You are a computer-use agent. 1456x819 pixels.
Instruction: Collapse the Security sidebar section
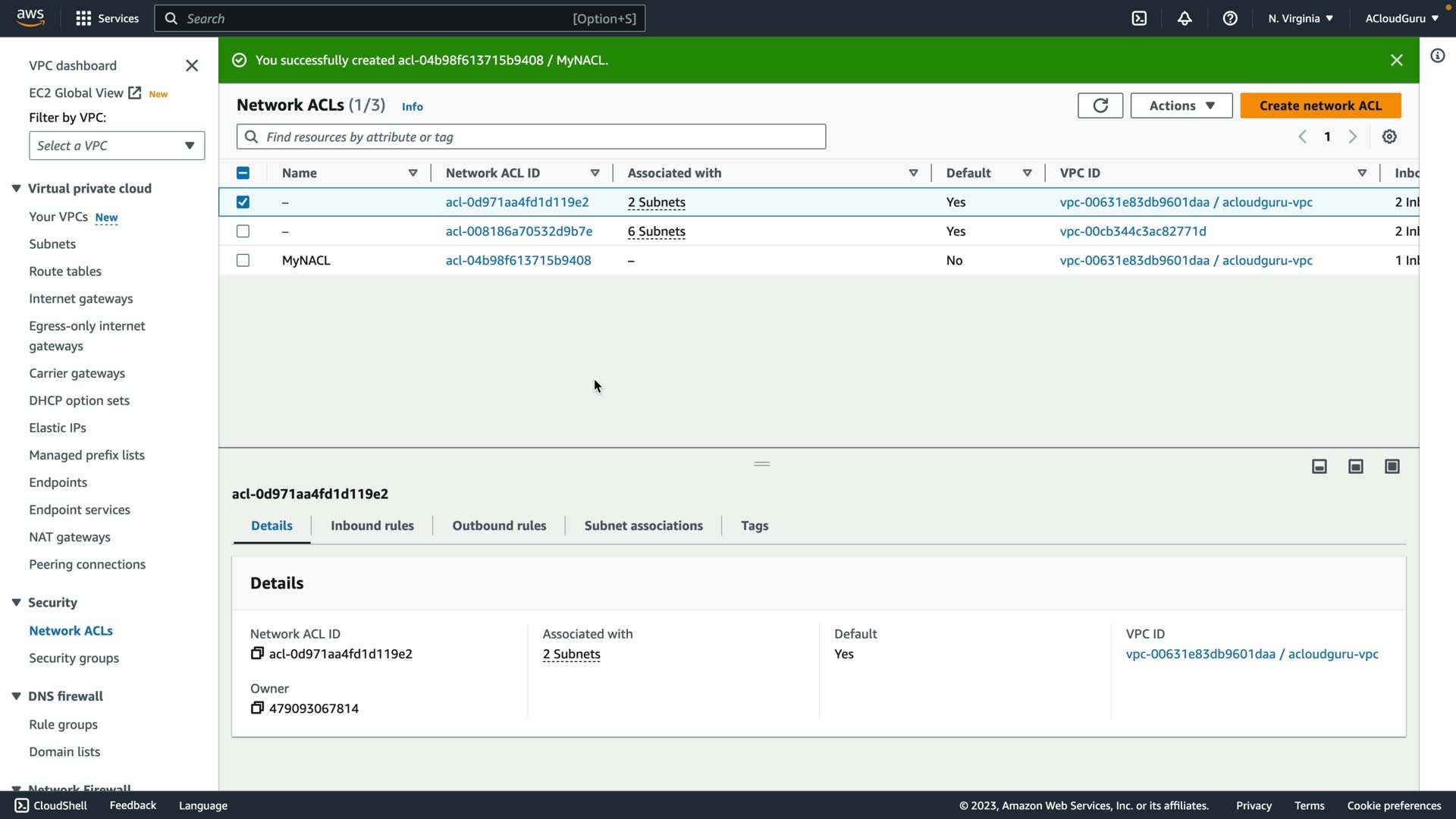click(x=16, y=602)
